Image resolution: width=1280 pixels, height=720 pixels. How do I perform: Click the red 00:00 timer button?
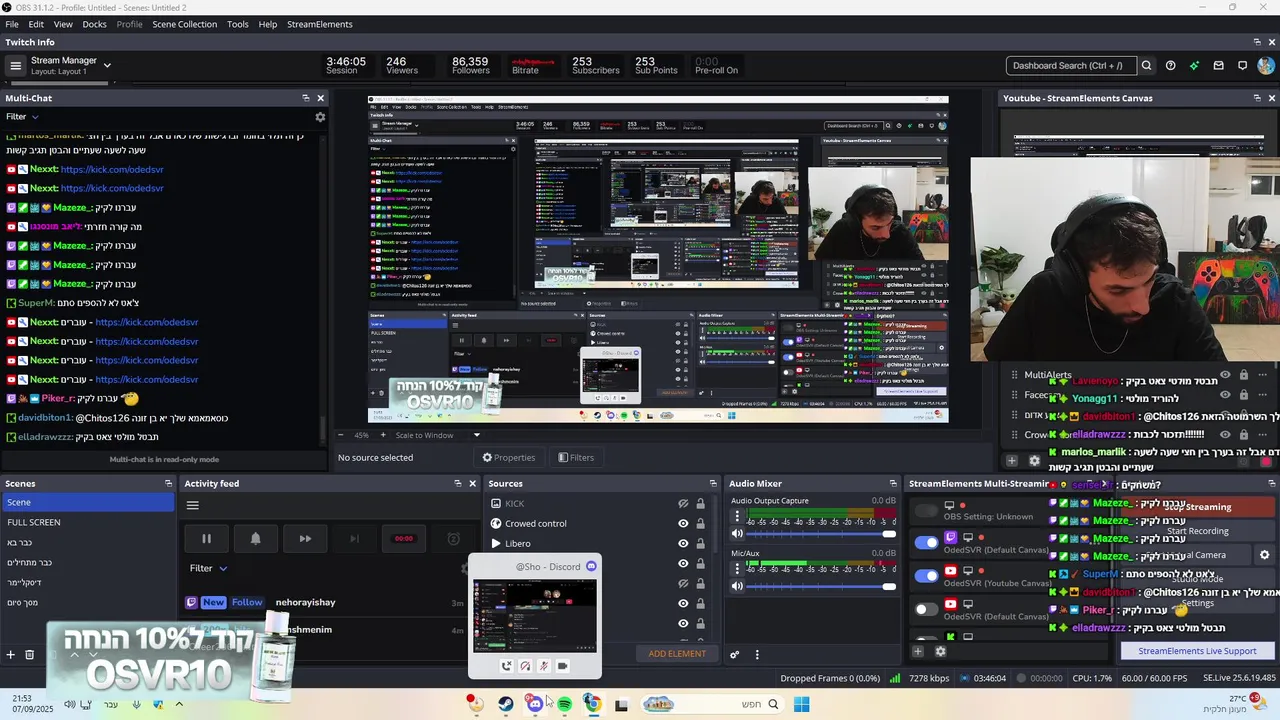(x=403, y=538)
